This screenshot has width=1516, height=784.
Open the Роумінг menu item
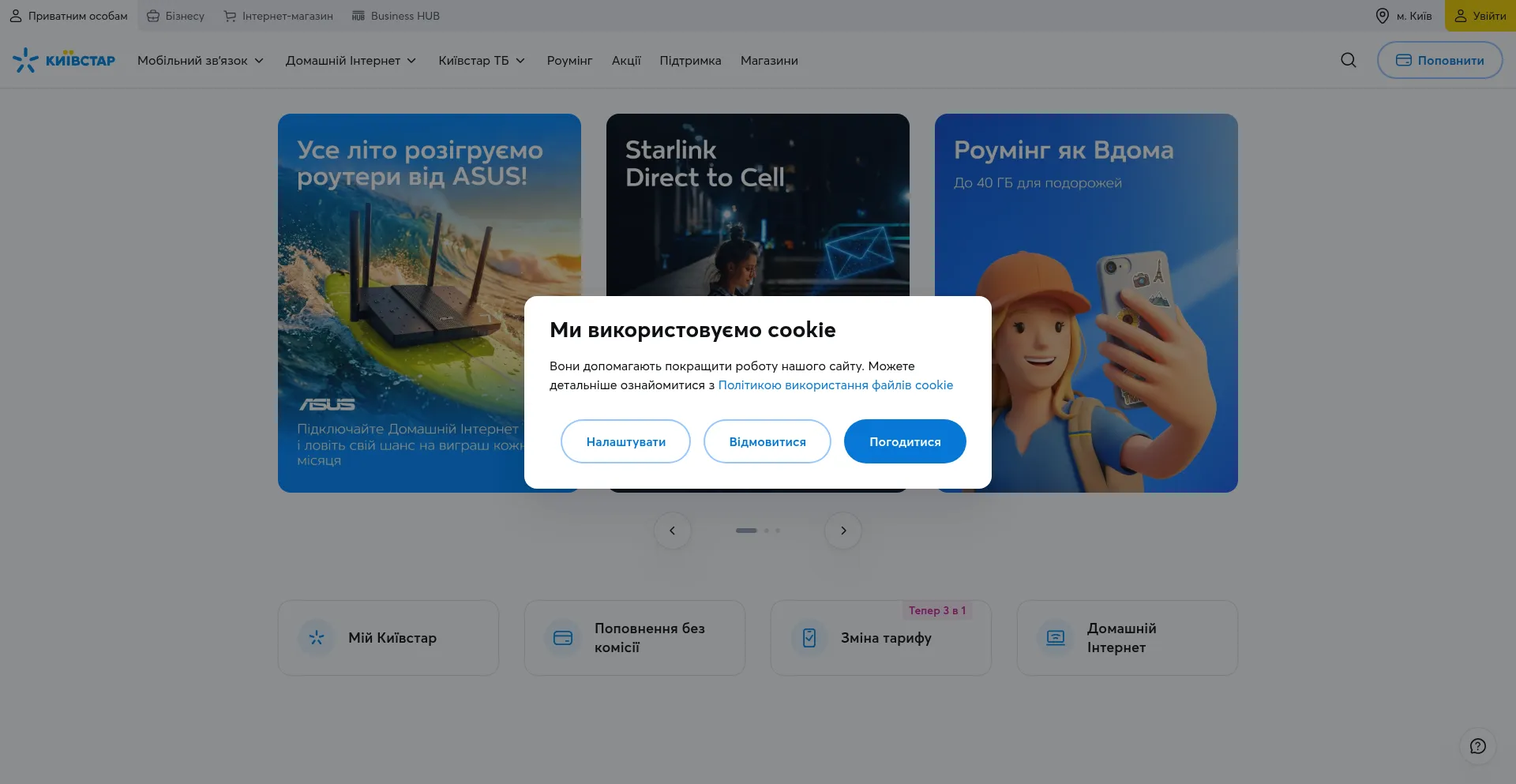pos(569,61)
